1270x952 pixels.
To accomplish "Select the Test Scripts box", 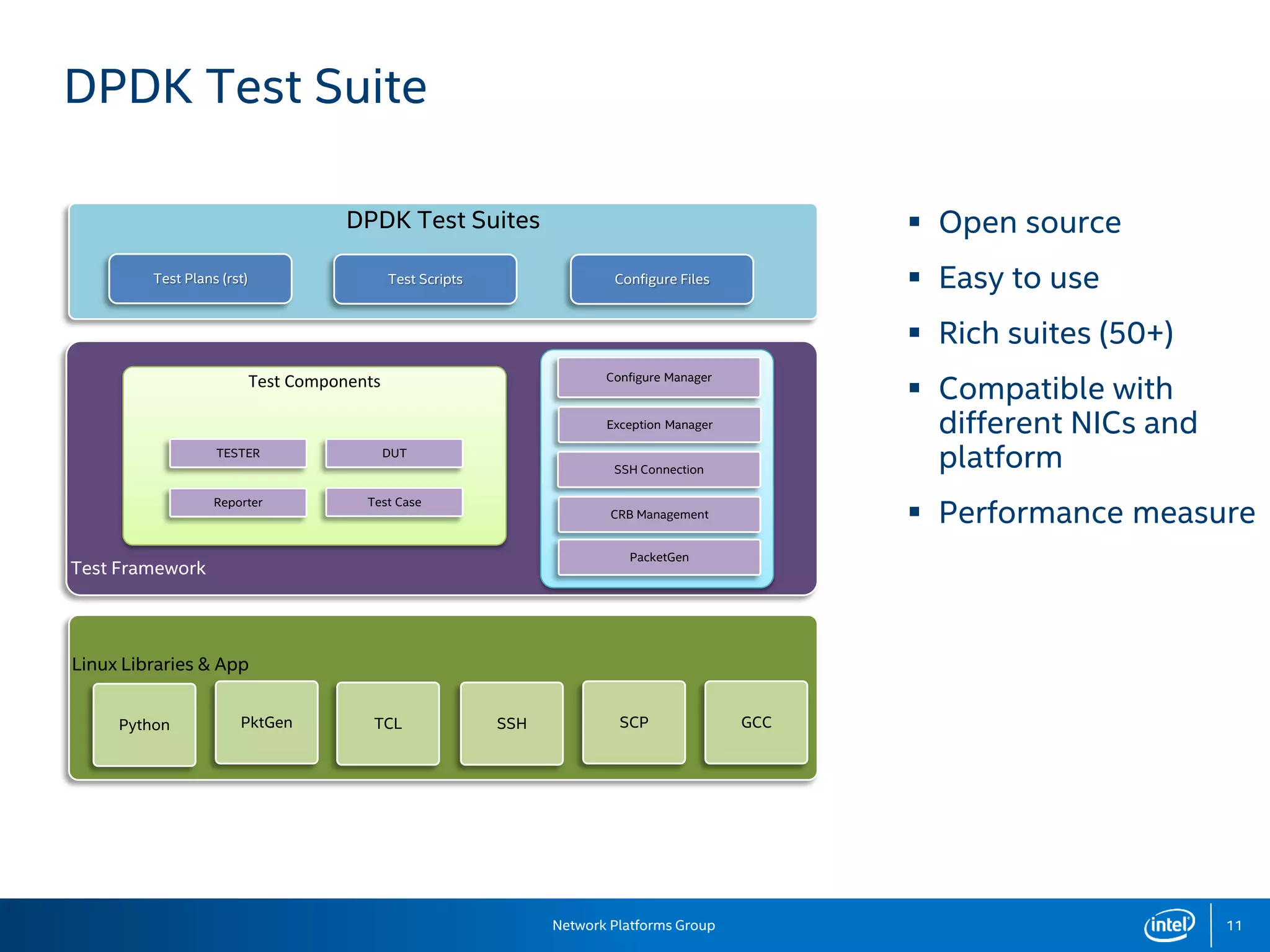I will (x=425, y=280).
